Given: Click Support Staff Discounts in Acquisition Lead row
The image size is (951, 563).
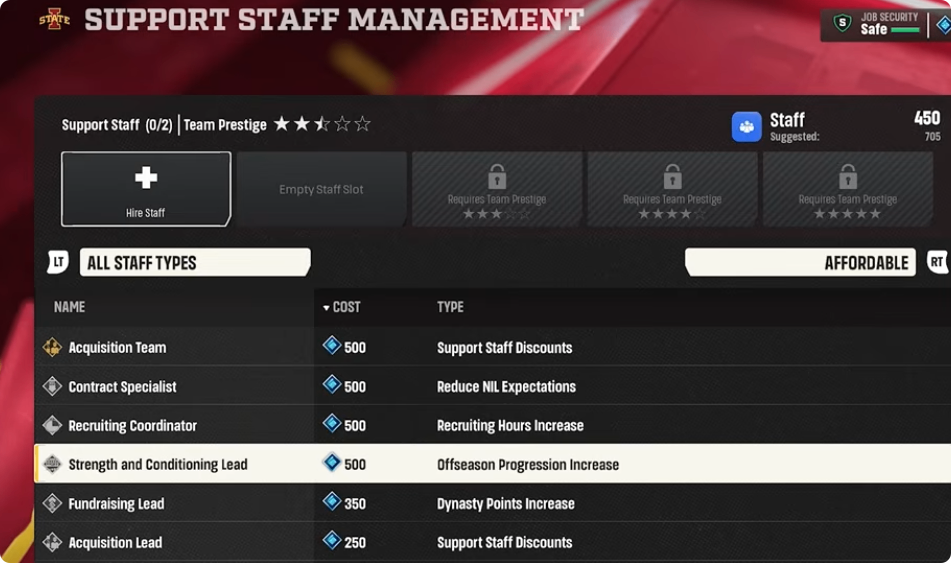Looking at the screenshot, I should 504,542.
